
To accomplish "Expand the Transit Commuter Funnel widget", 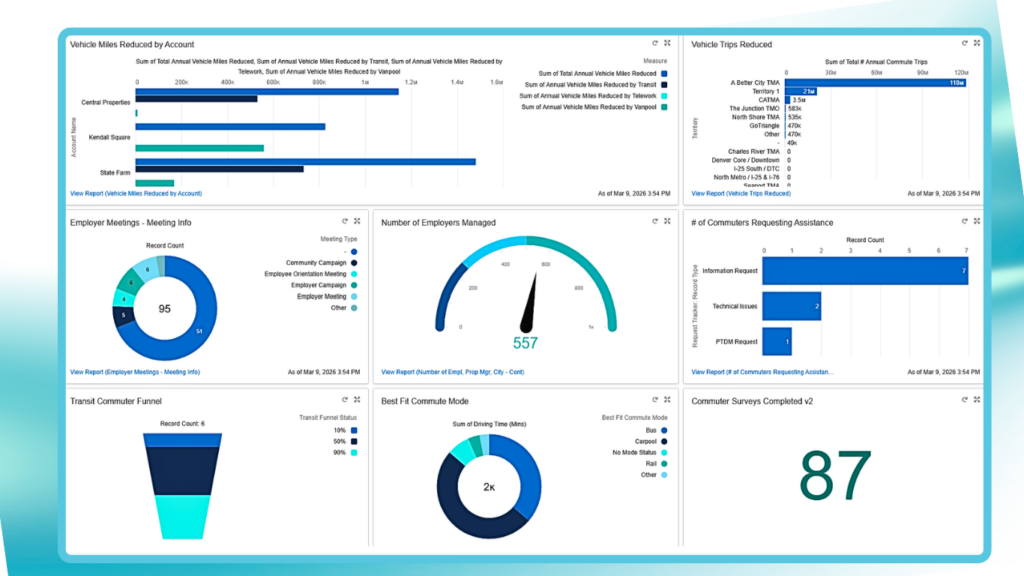I will pos(356,400).
